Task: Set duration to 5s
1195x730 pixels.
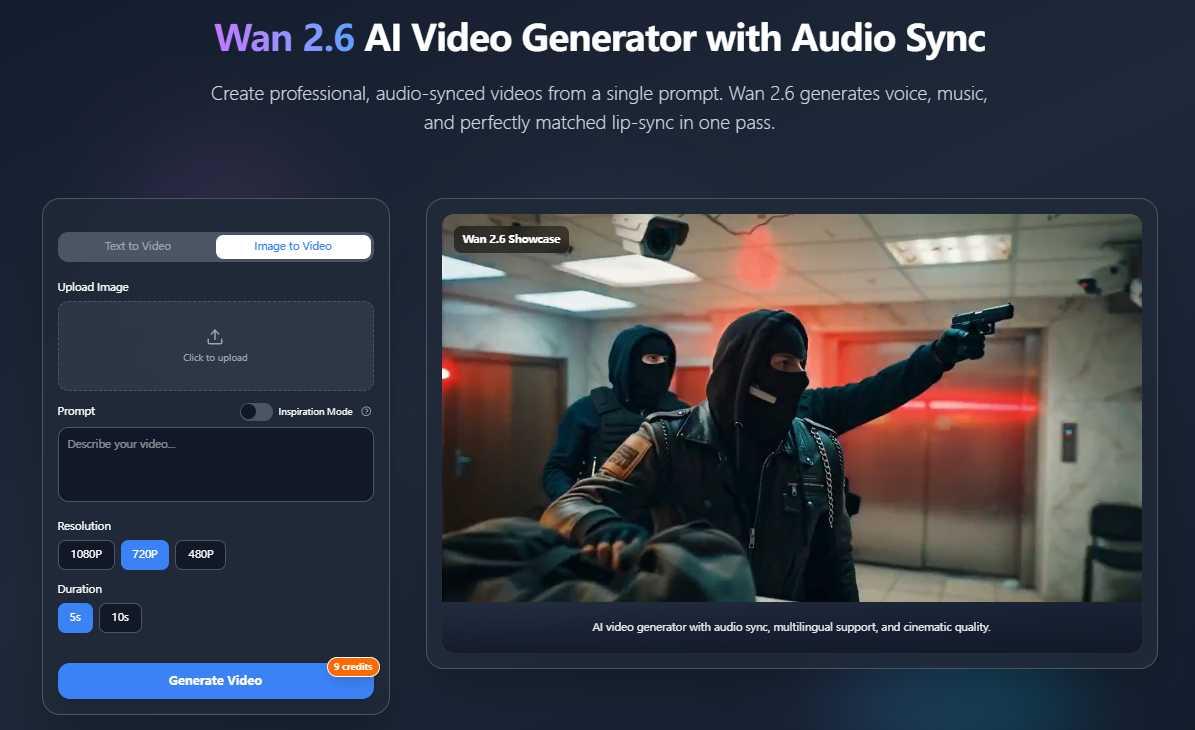Action: point(74,617)
